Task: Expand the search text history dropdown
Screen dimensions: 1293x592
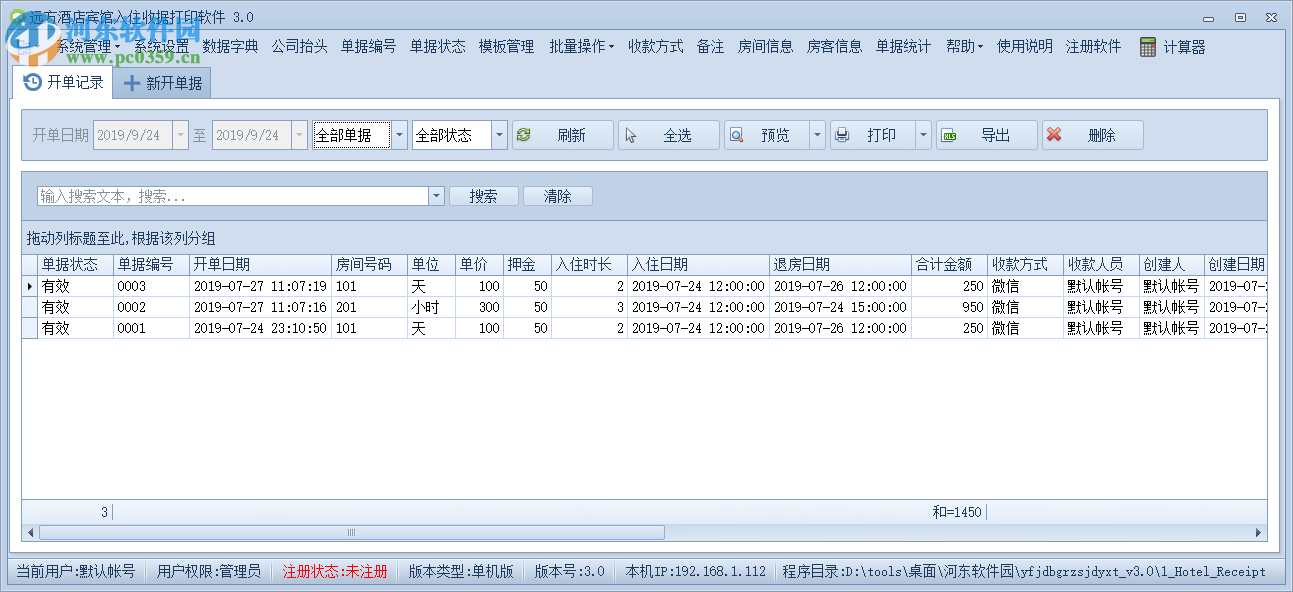Action: (x=436, y=196)
